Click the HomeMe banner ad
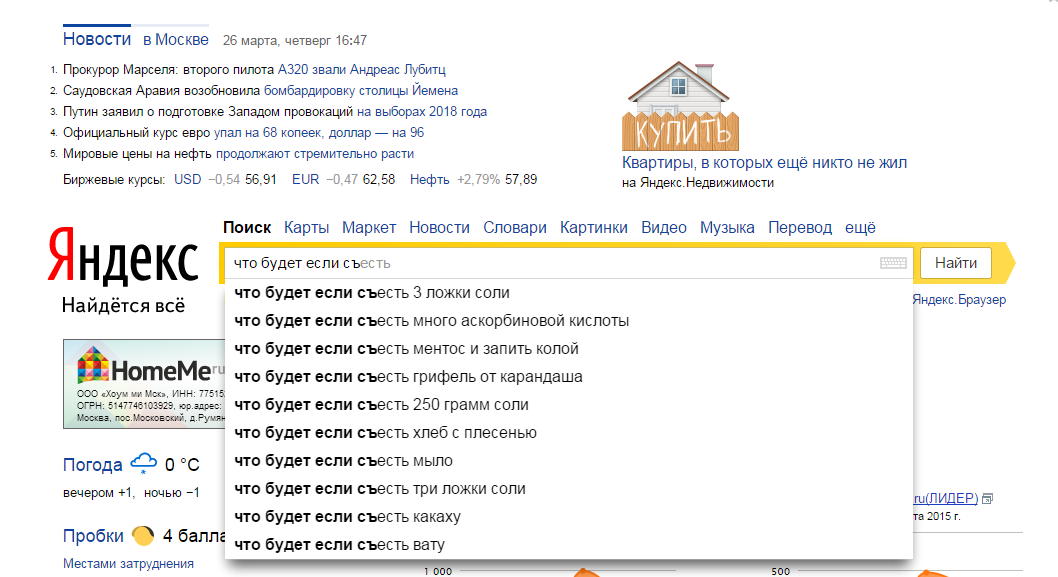Screen dimensions: 1058x577 pyautogui.click(x=144, y=384)
